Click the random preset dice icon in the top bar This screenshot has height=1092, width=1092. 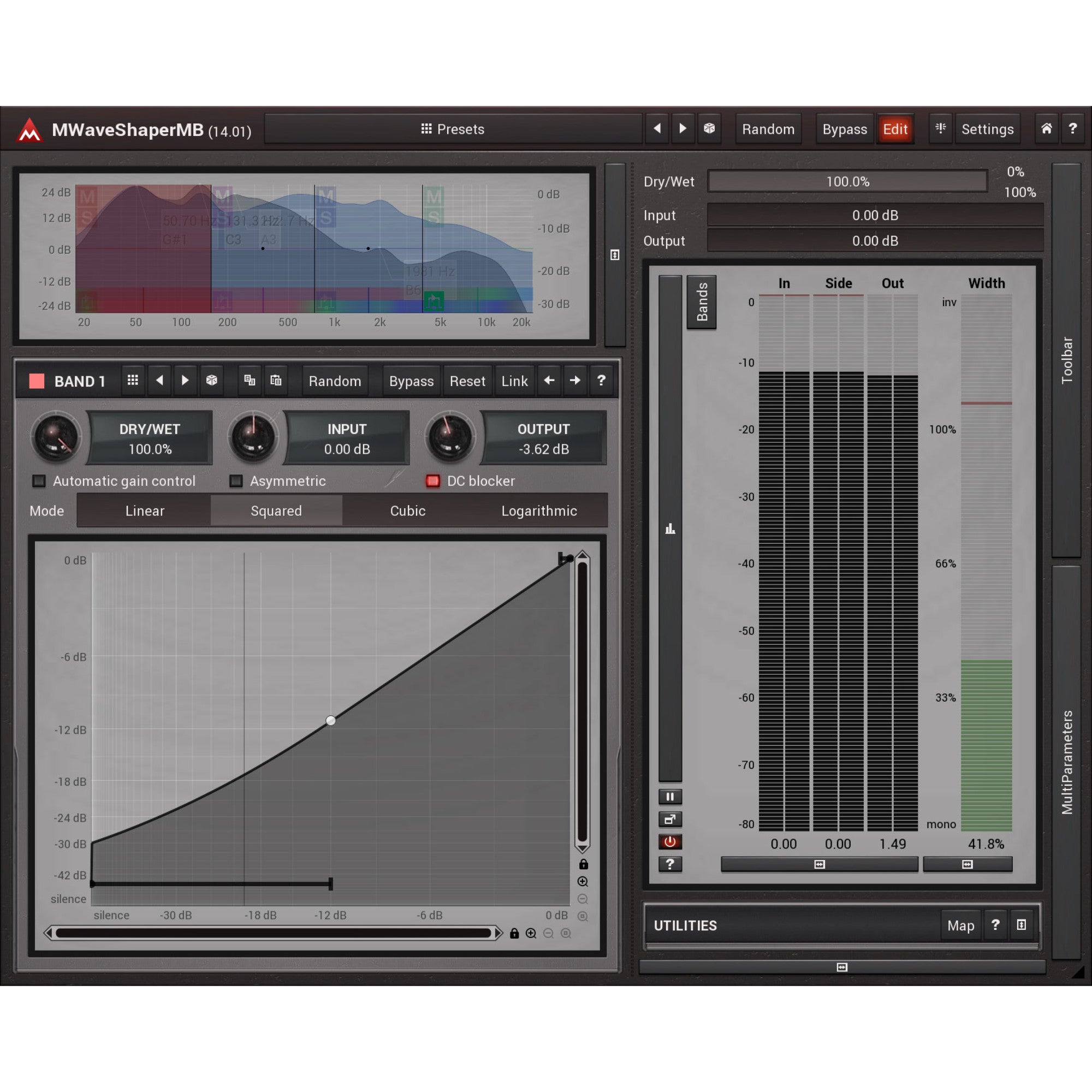709,129
